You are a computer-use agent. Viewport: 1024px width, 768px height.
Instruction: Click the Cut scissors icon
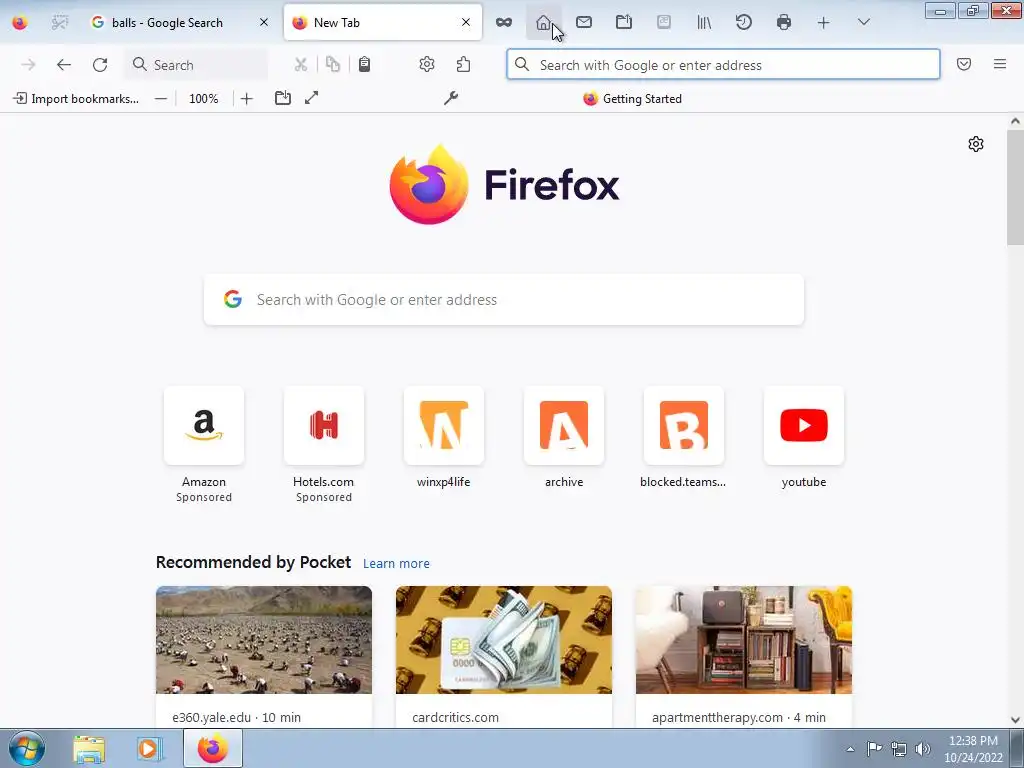point(300,65)
